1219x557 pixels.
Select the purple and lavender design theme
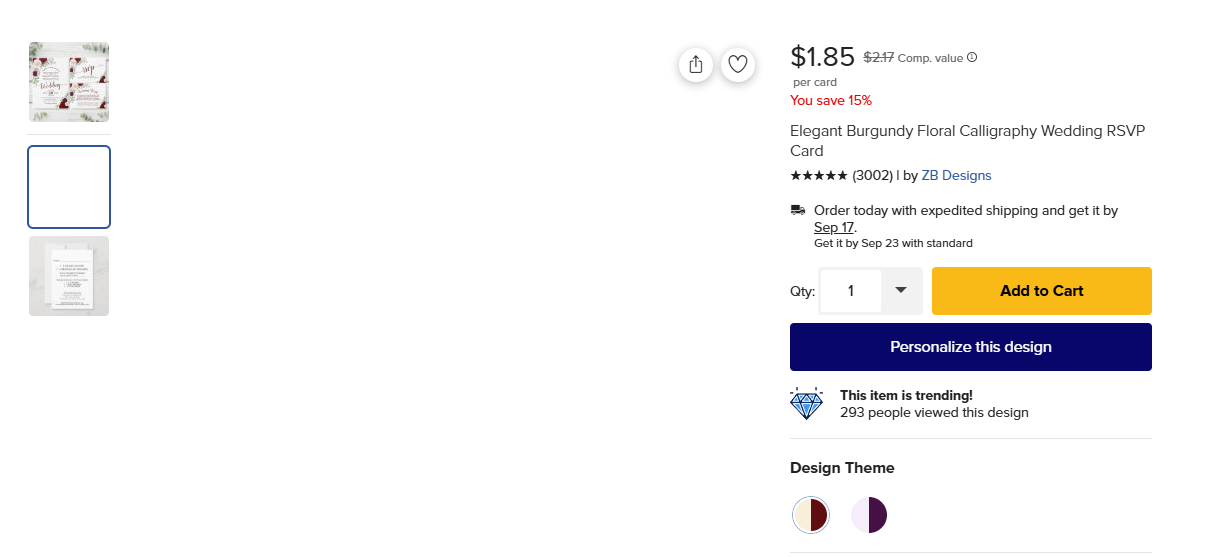pyautogui.click(x=869, y=515)
